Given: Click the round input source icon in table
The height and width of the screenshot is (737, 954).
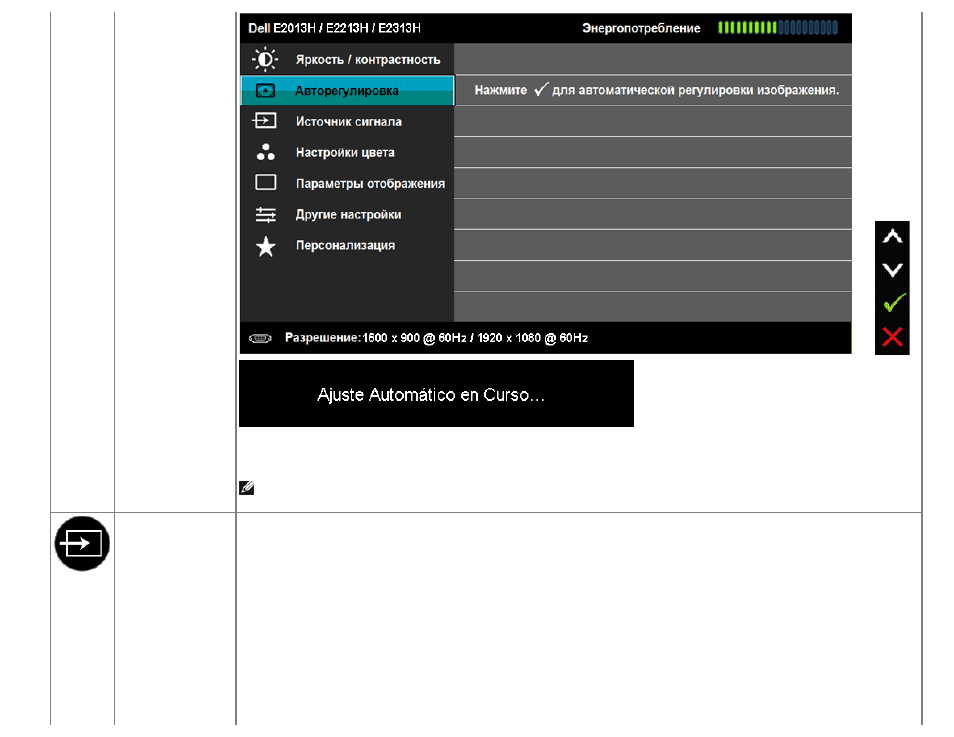Looking at the screenshot, I should tap(82, 543).
